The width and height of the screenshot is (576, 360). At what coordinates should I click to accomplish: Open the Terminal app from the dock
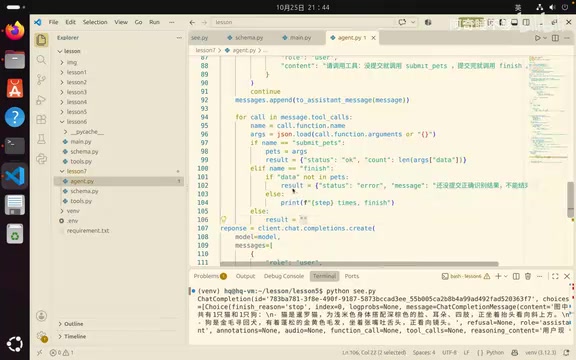pos(15,145)
